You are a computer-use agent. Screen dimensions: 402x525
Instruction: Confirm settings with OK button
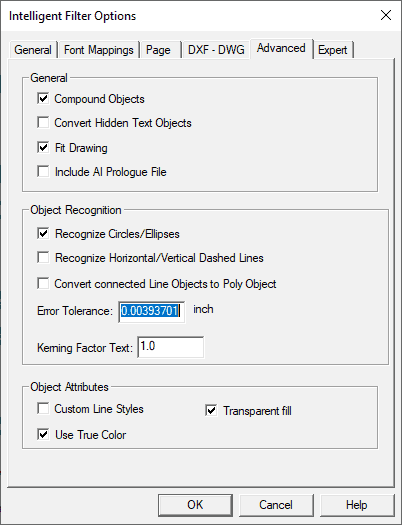pyautogui.click(x=195, y=505)
